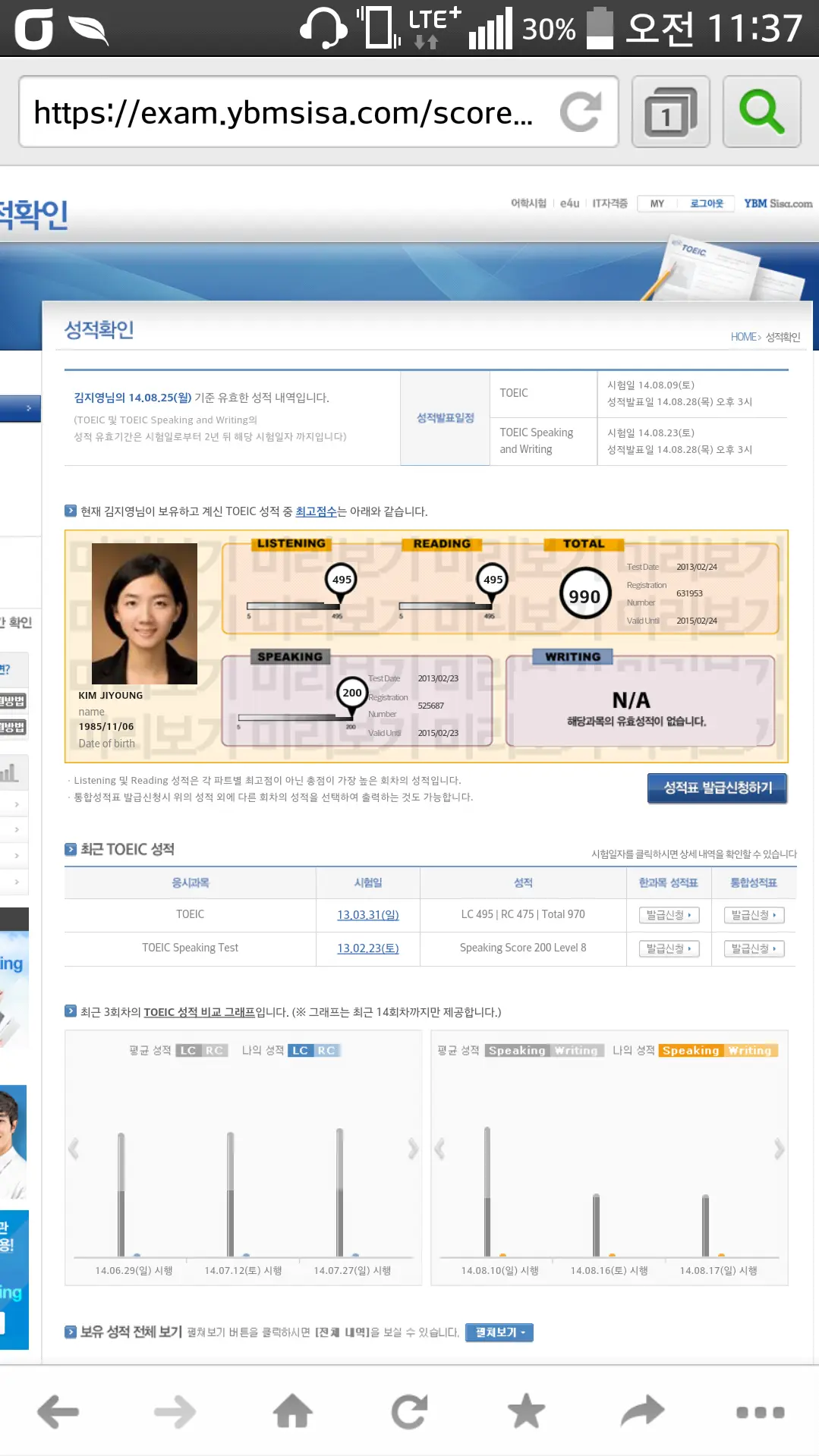Click the 성적표 발급신청하기 button
The width and height of the screenshot is (819, 1456).
coord(717,788)
